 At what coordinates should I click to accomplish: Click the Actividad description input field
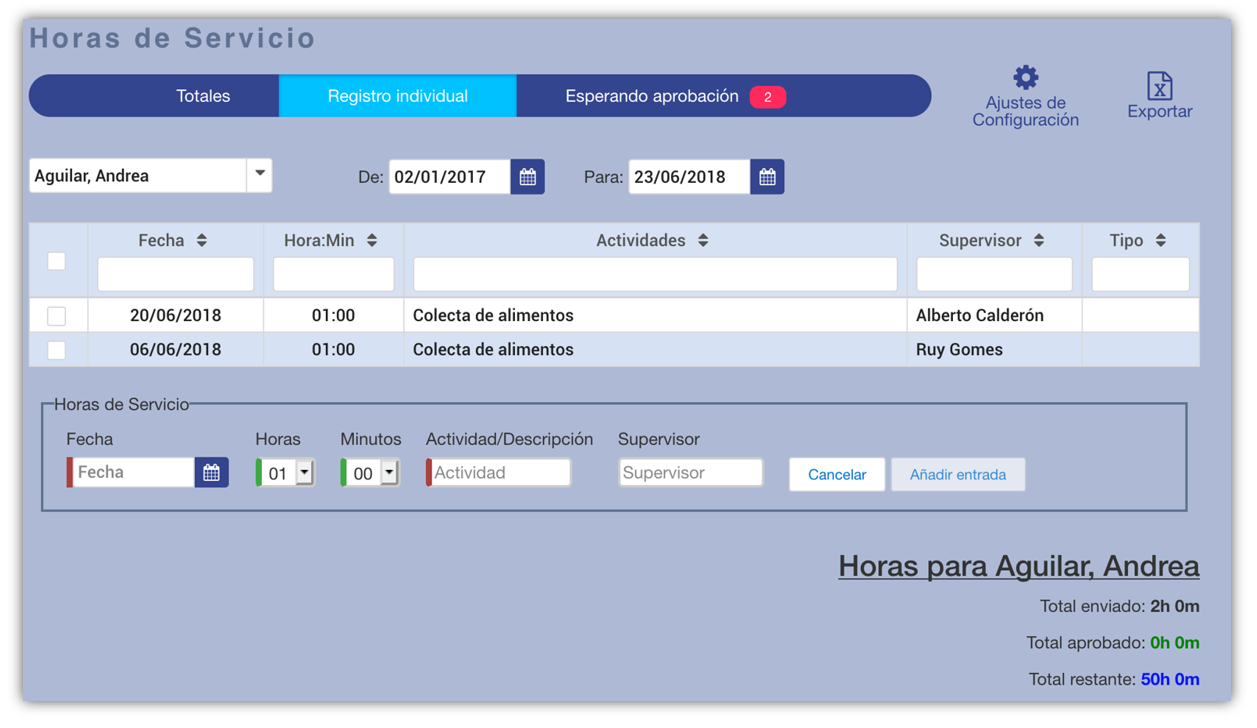tap(500, 473)
